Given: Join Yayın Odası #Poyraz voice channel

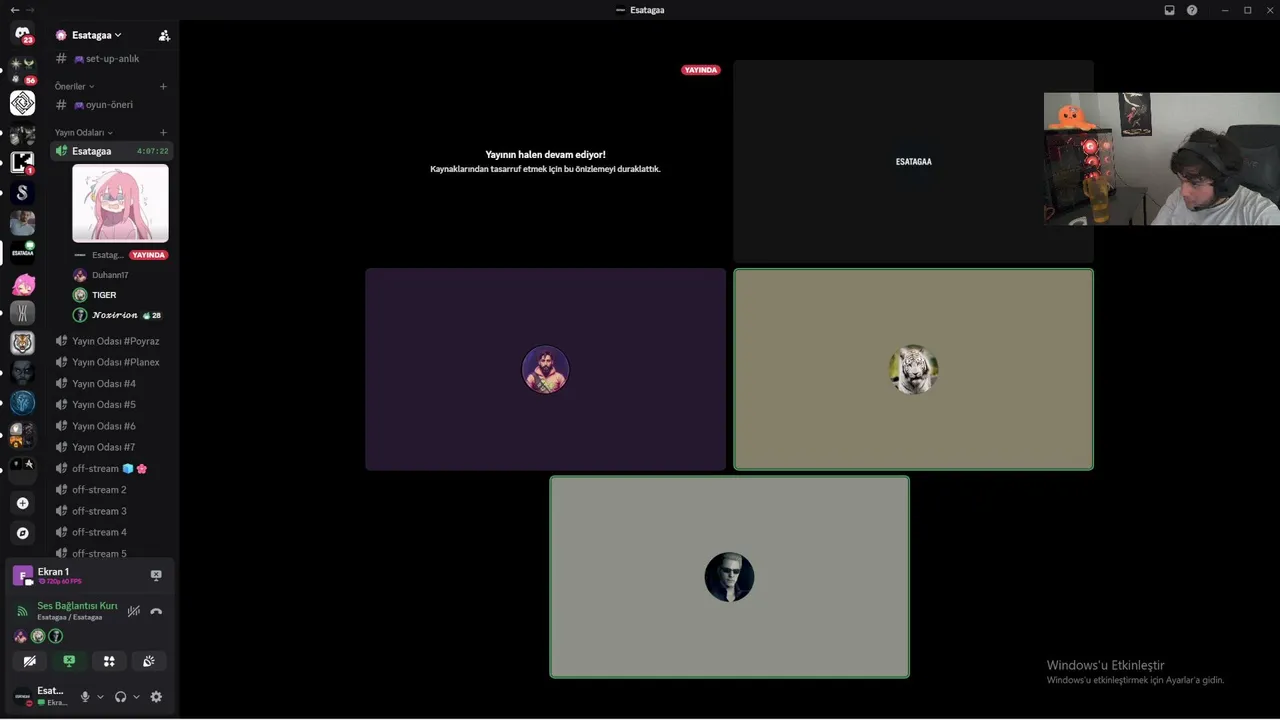Looking at the screenshot, I should point(112,341).
